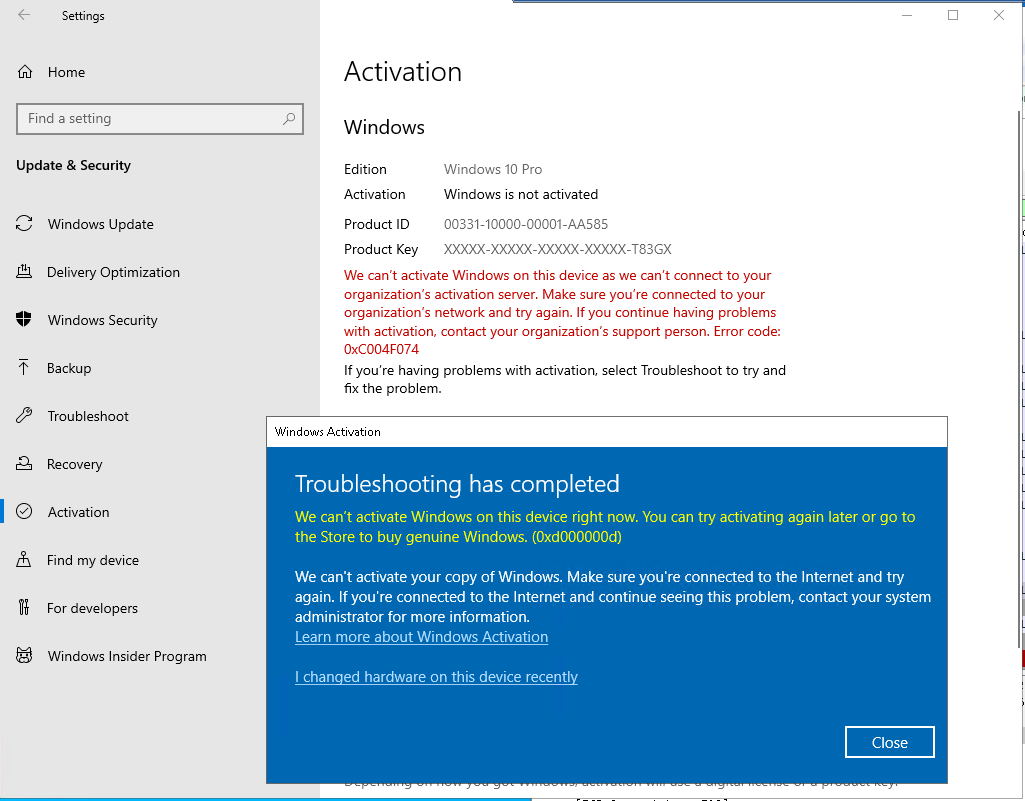Open Home in Settings
Image resolution: width=1025 pixels, height=801 pixels.
click(66, 72)
